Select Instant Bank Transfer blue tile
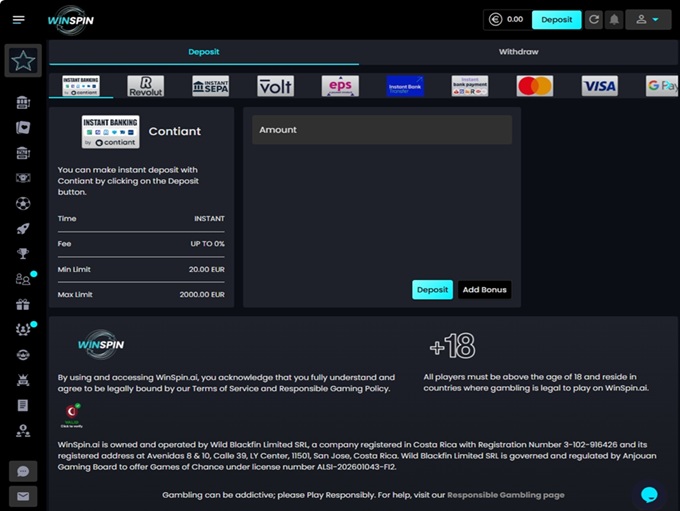The height and width of the screenshot is (511, 680). point(405,86)
